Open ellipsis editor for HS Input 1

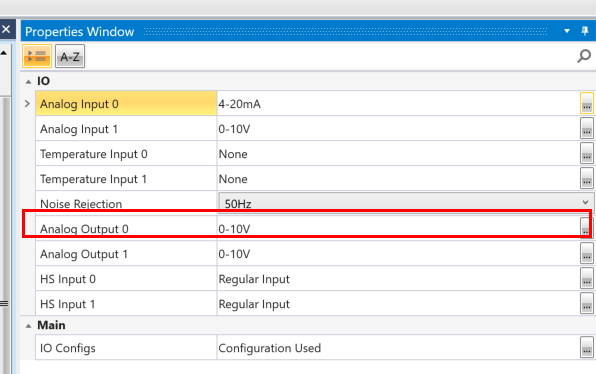(587, 303)
